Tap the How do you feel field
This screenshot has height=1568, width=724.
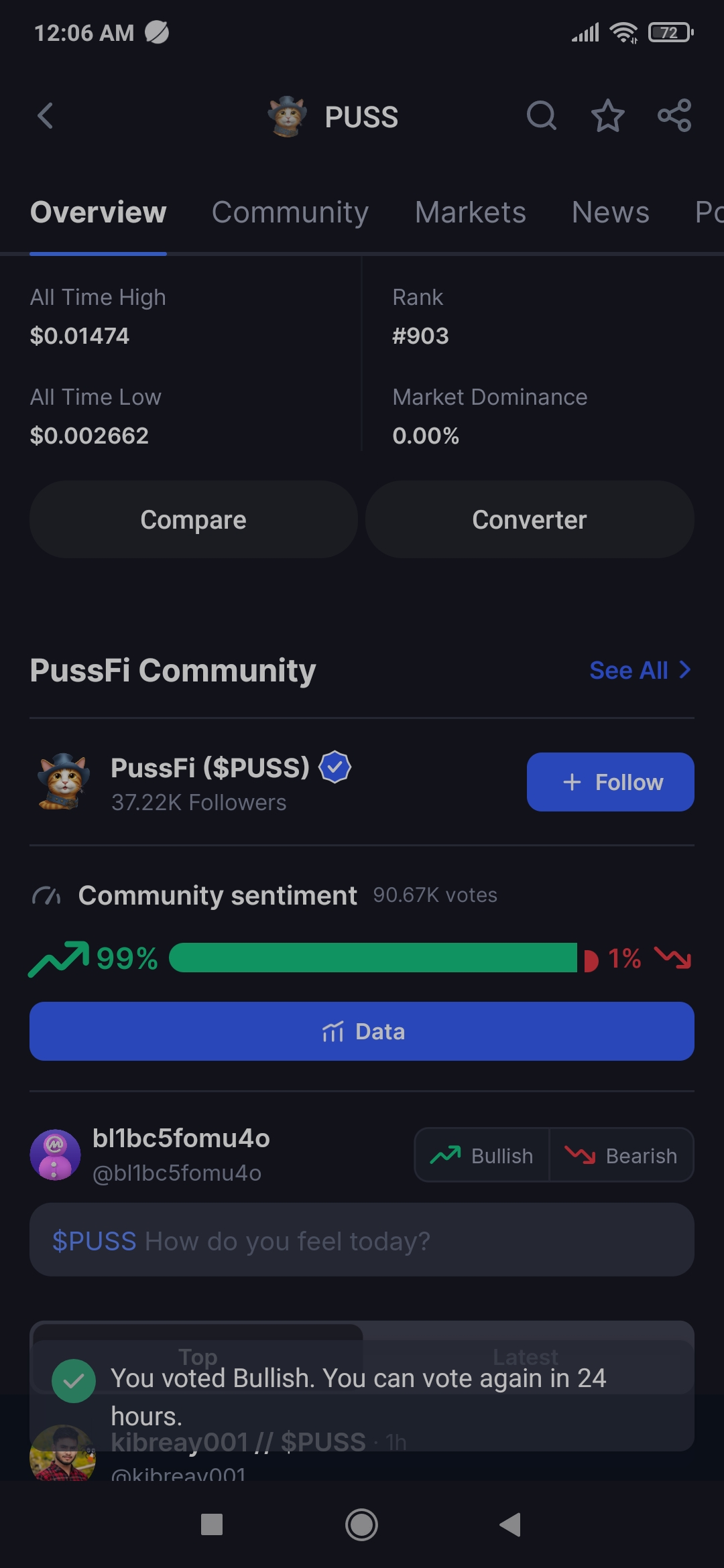click(x=362, y=1240)
